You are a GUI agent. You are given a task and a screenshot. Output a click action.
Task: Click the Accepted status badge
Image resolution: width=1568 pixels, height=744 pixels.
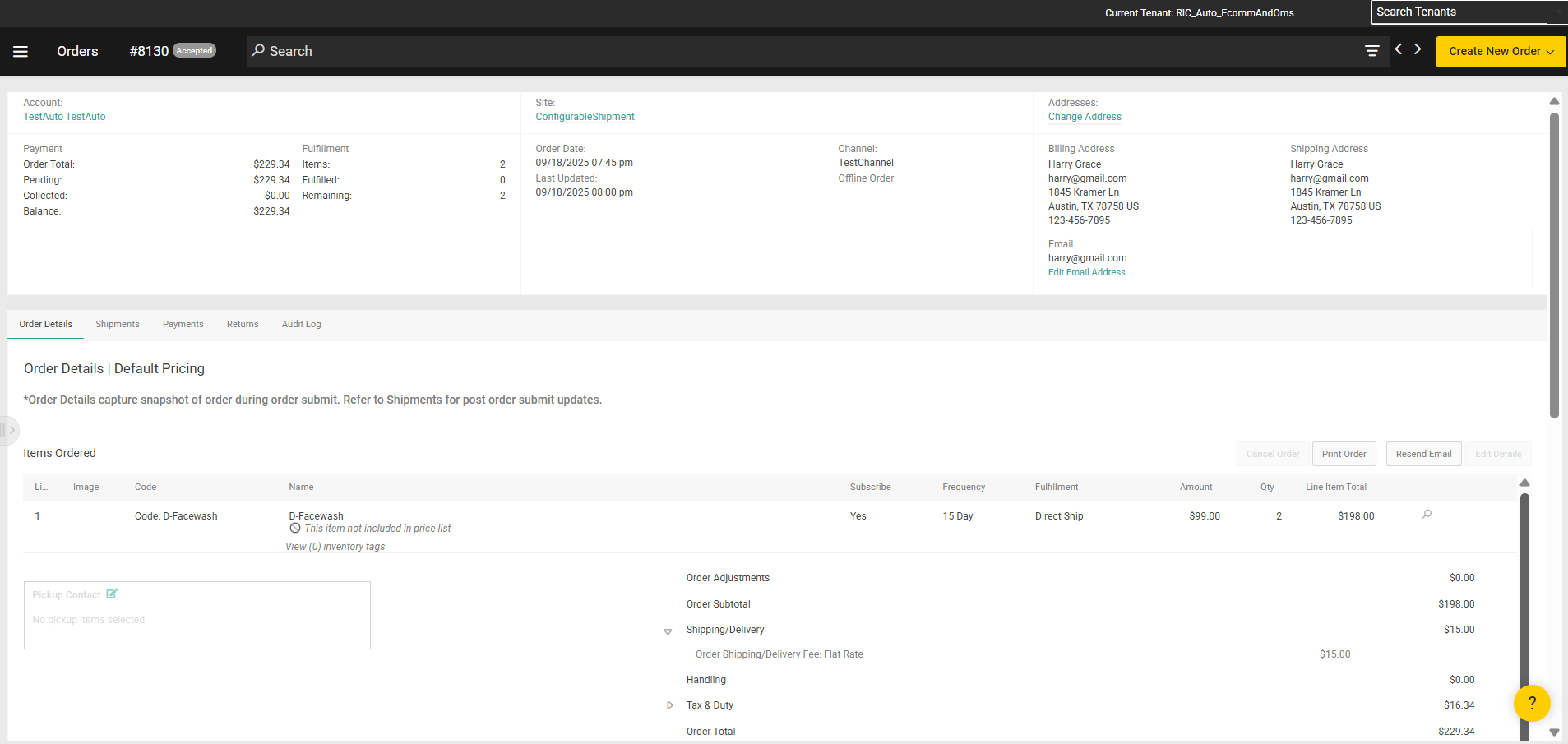coord(194,51)
